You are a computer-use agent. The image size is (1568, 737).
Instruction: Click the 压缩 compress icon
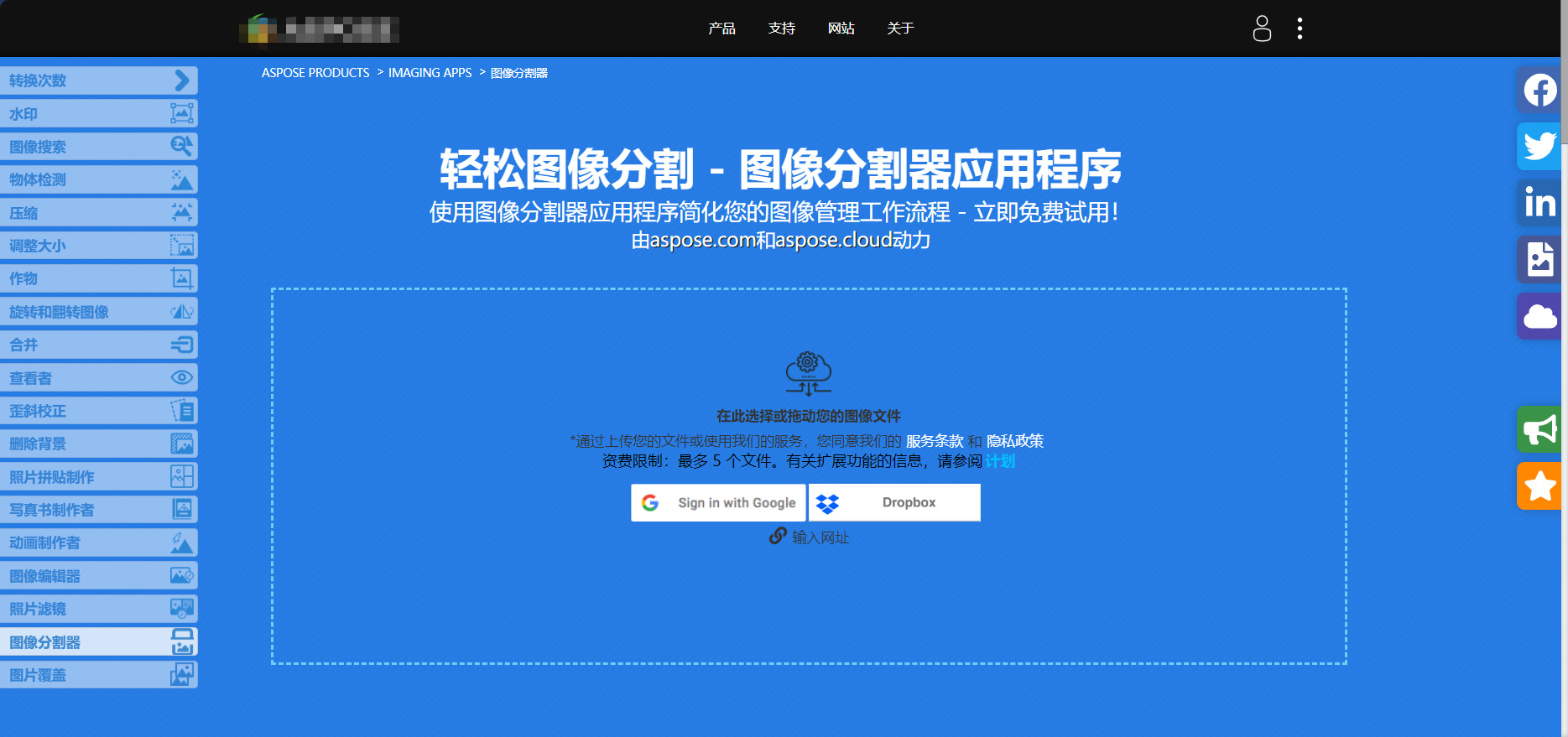(x=182, y=212)
